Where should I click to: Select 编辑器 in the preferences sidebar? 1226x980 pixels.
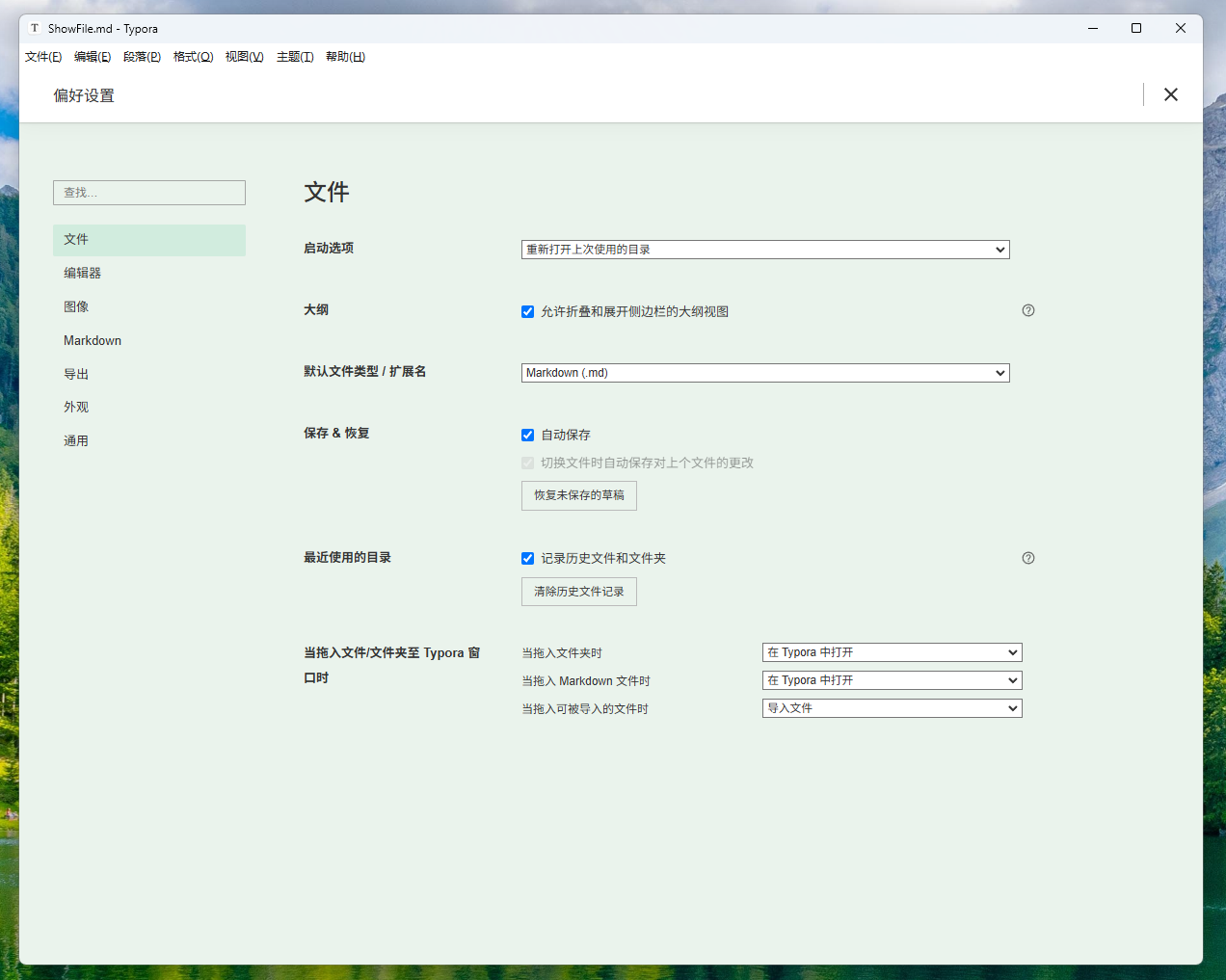[149, 274]
